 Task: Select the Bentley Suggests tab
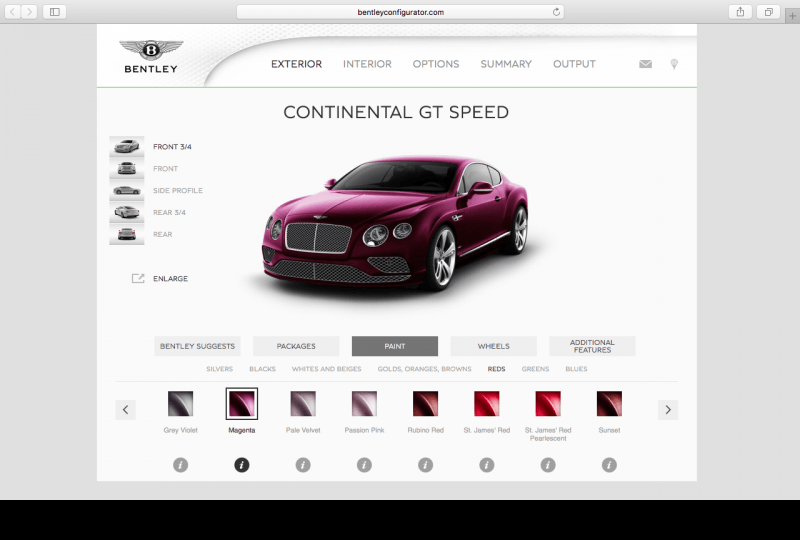[197, 346]
